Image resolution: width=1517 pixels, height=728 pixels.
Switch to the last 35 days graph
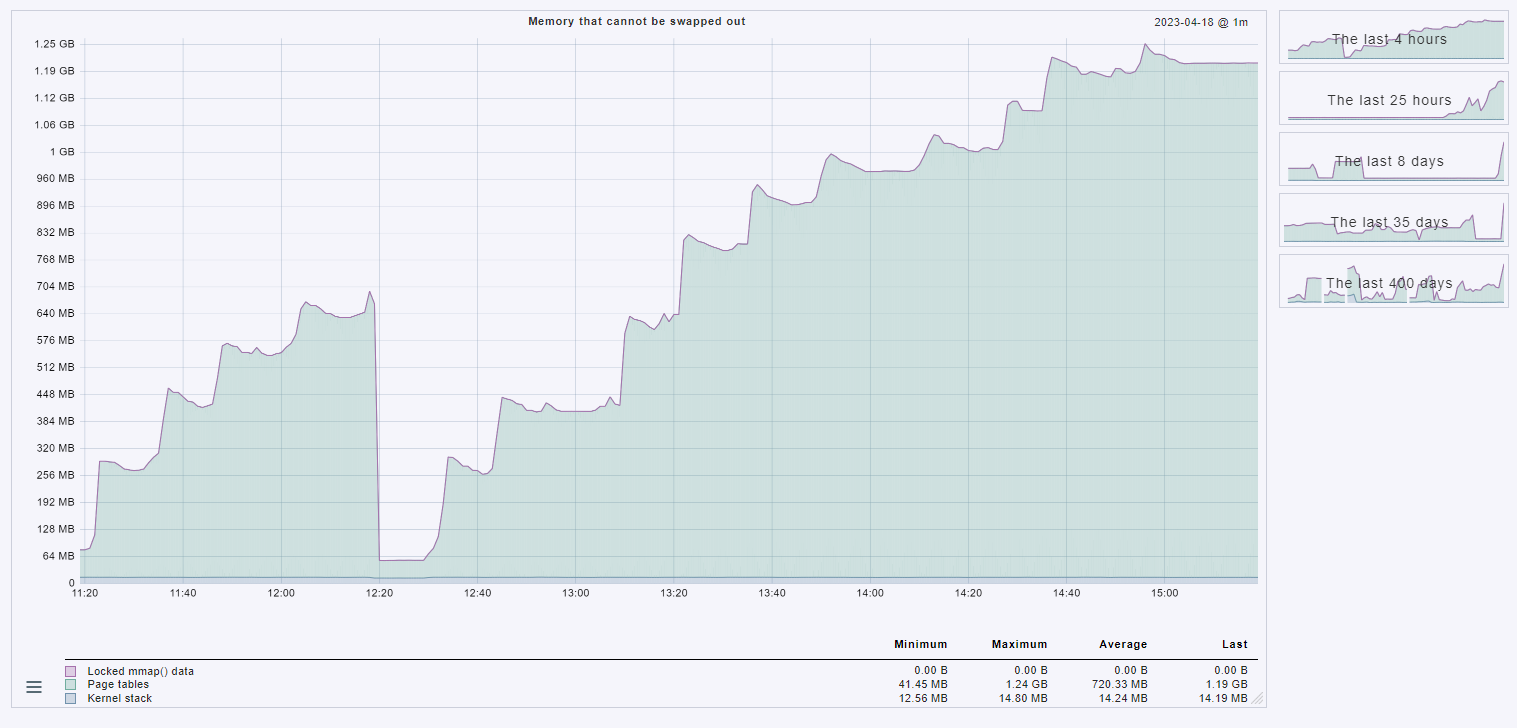[x=1393, y=221]
